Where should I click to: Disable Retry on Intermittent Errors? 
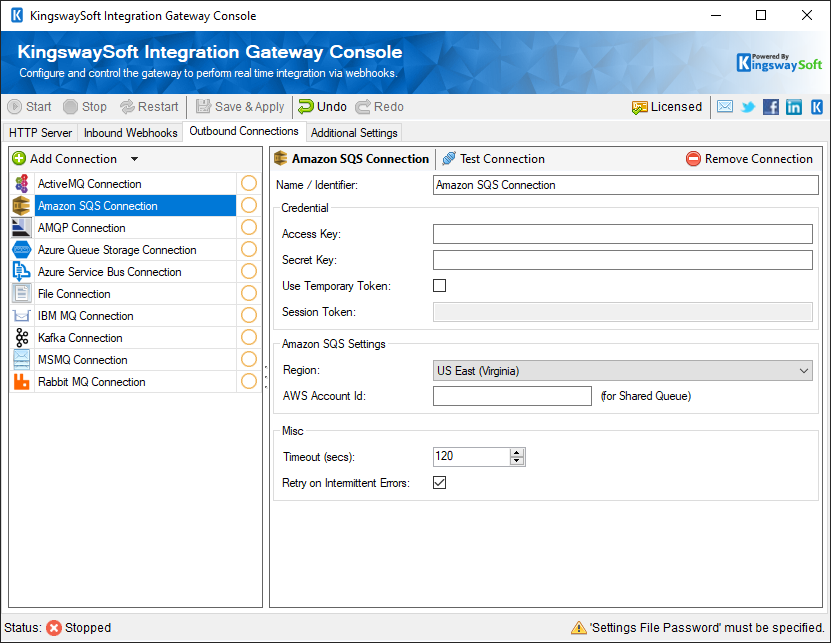(x=437, y=482)
